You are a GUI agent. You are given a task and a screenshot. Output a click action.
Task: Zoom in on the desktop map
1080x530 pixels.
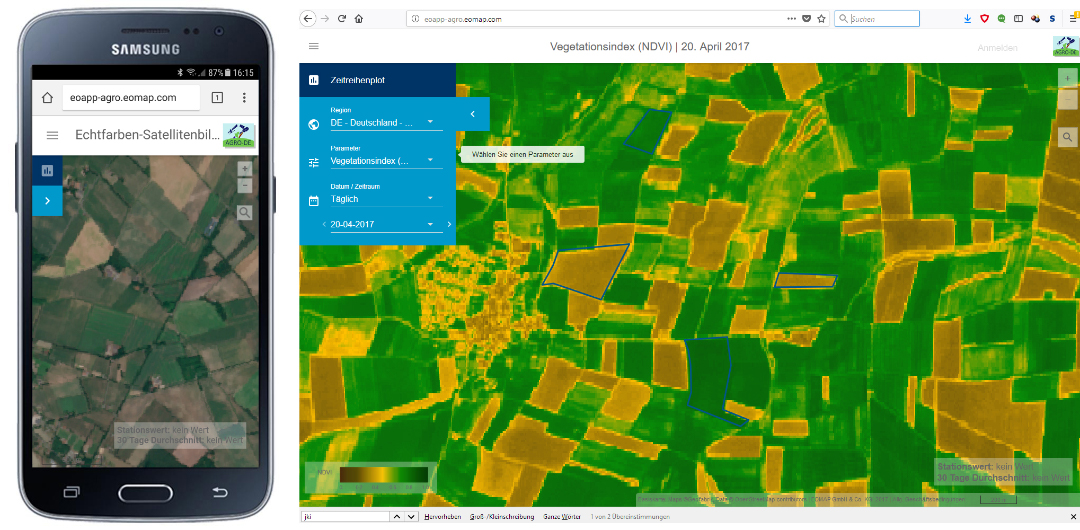[x=1067, y=79]
